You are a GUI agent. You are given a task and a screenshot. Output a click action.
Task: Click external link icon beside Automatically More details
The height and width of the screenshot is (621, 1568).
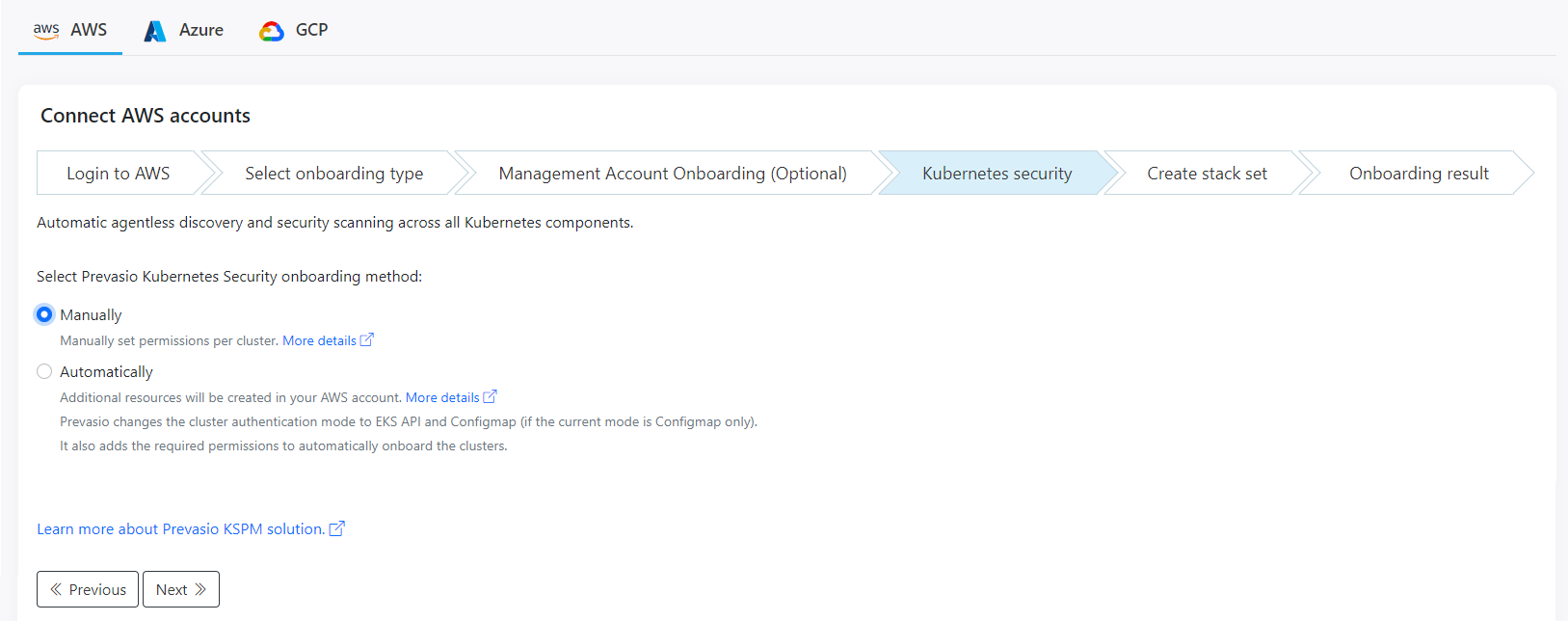click(x=490, y=397)
